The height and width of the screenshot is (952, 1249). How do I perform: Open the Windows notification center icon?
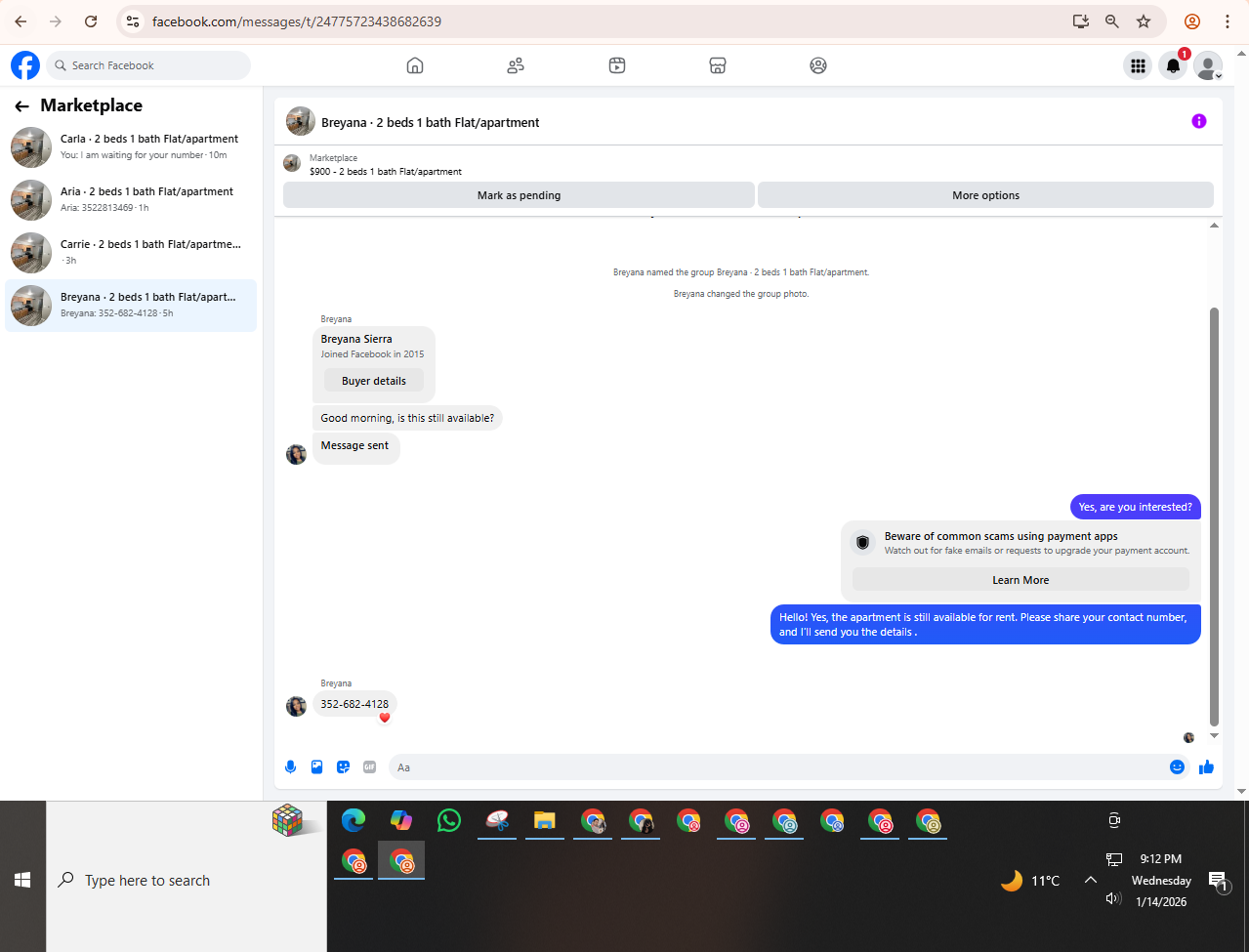click(x=1219, y=882)
